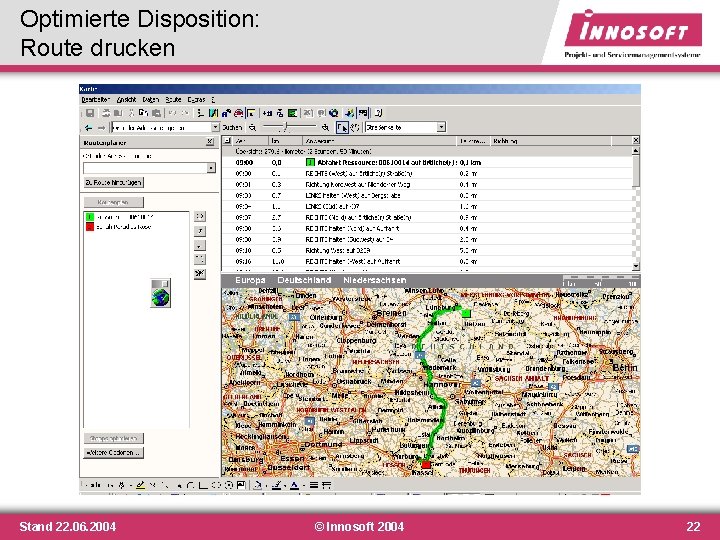Click the font color A icon
The image size is (720, 540).
pos(294,485)
